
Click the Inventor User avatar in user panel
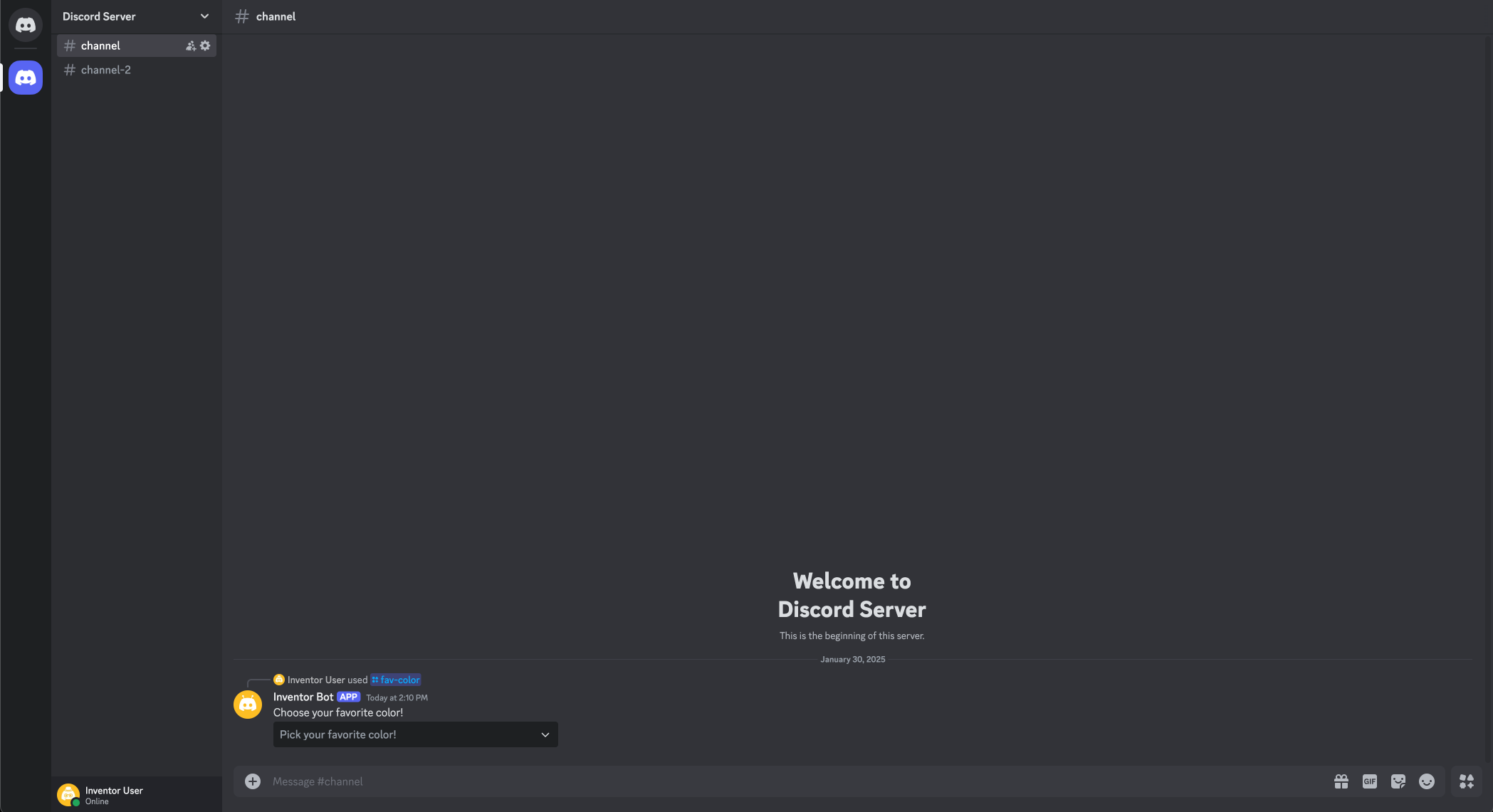(68, 795)
